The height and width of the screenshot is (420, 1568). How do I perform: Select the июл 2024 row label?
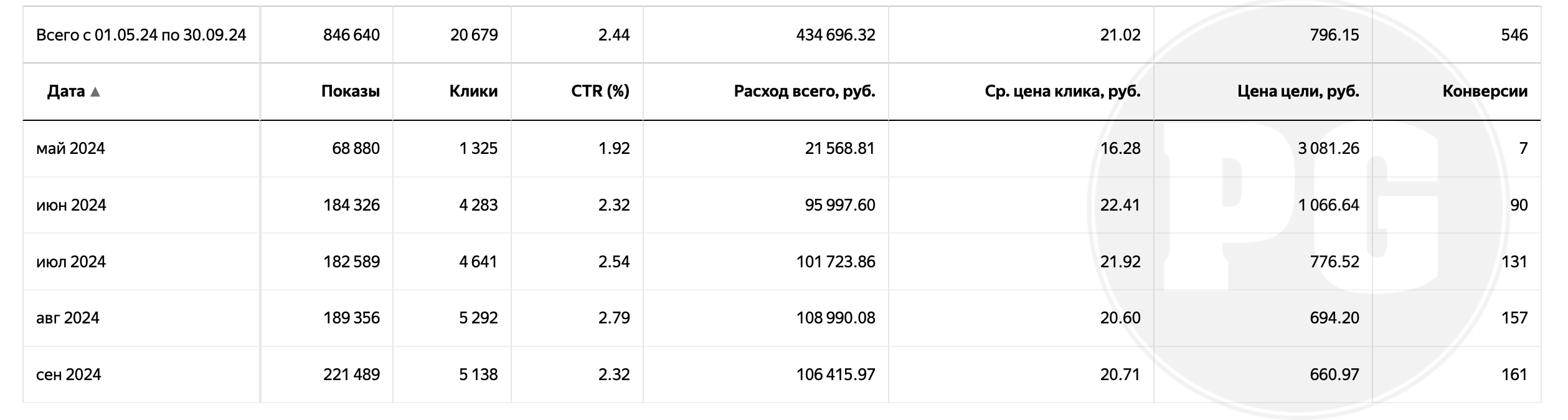point(71,261)
